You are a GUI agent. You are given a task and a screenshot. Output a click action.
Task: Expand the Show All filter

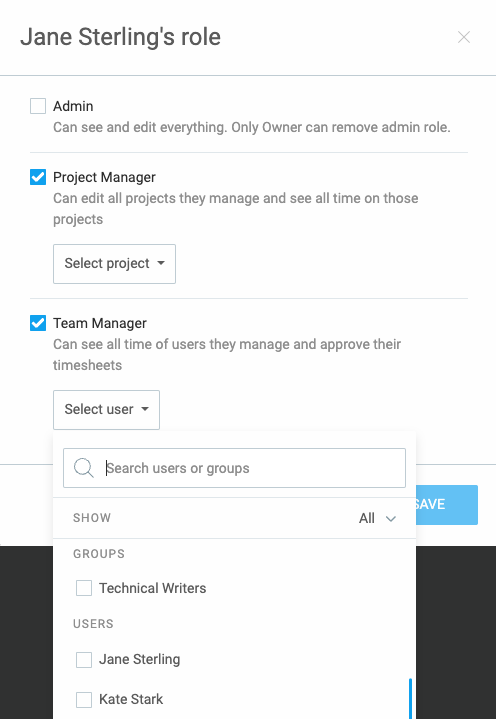377,518
